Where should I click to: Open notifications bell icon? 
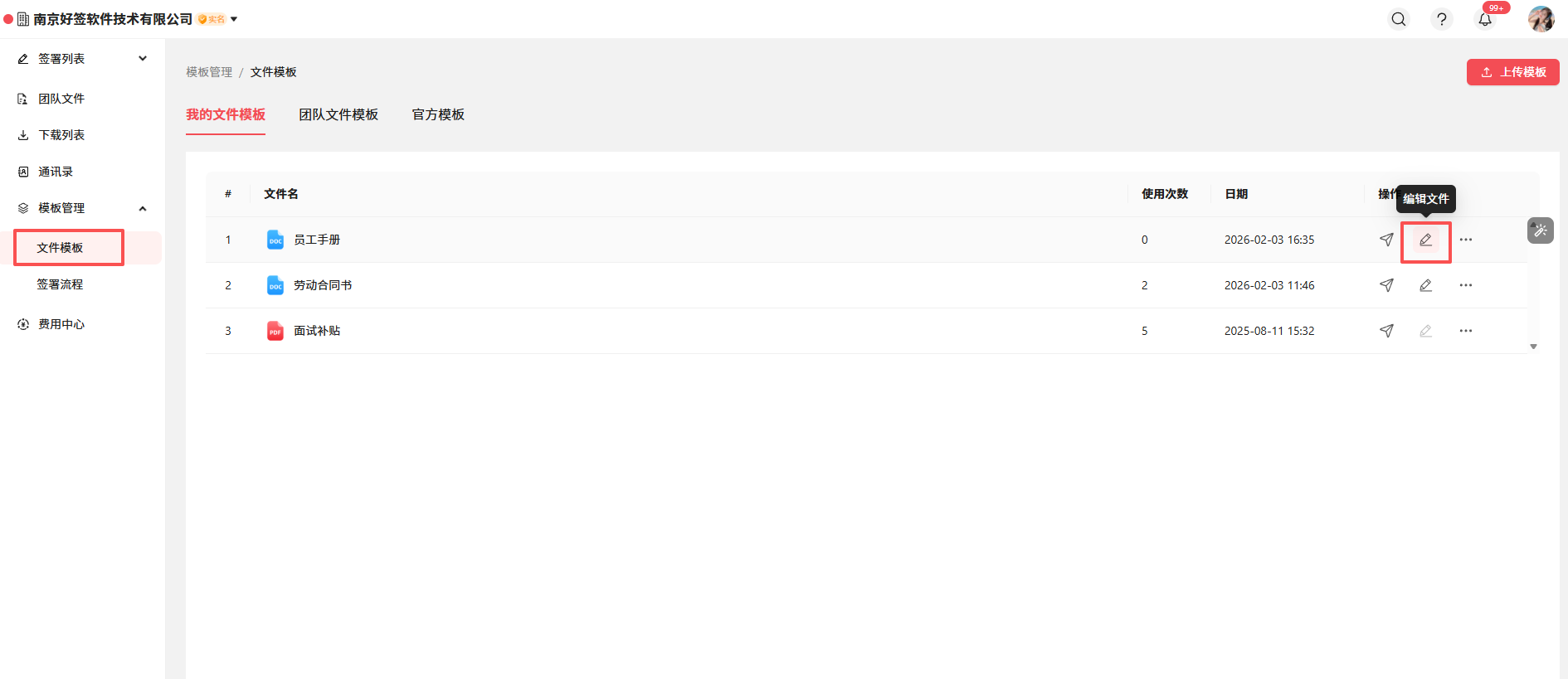coord(1485,19)
